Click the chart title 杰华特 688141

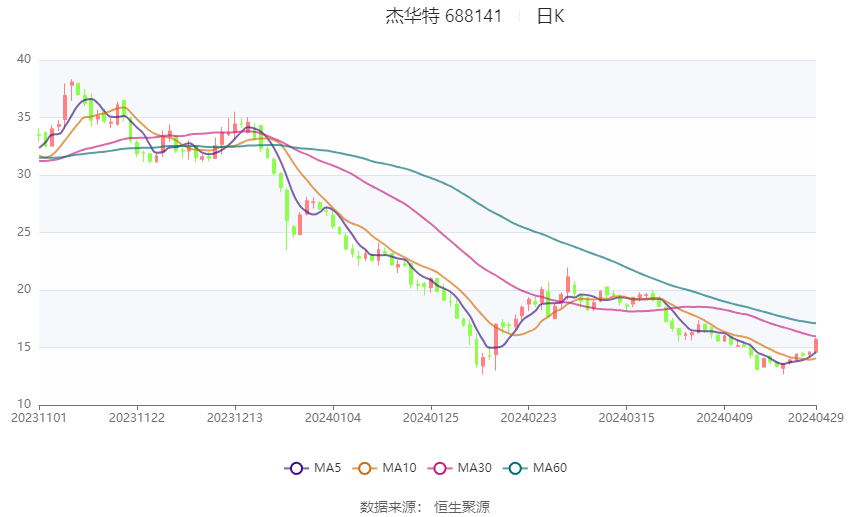pos(444,16)
